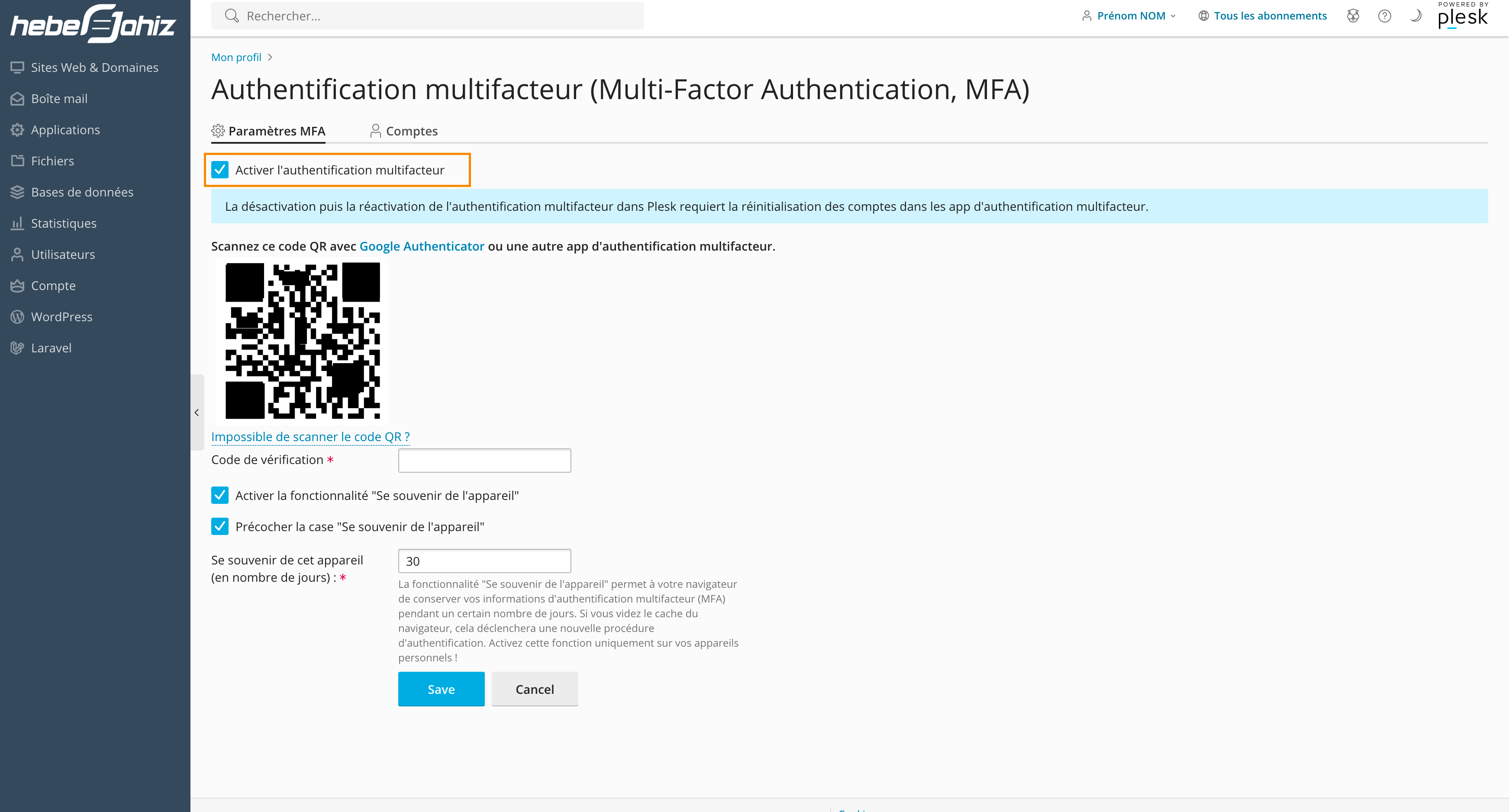This screenshot has height=812, width=1509.
Task: Click the hebergjohiz logo
Action: pyautogui.click(x=94, y=24)
